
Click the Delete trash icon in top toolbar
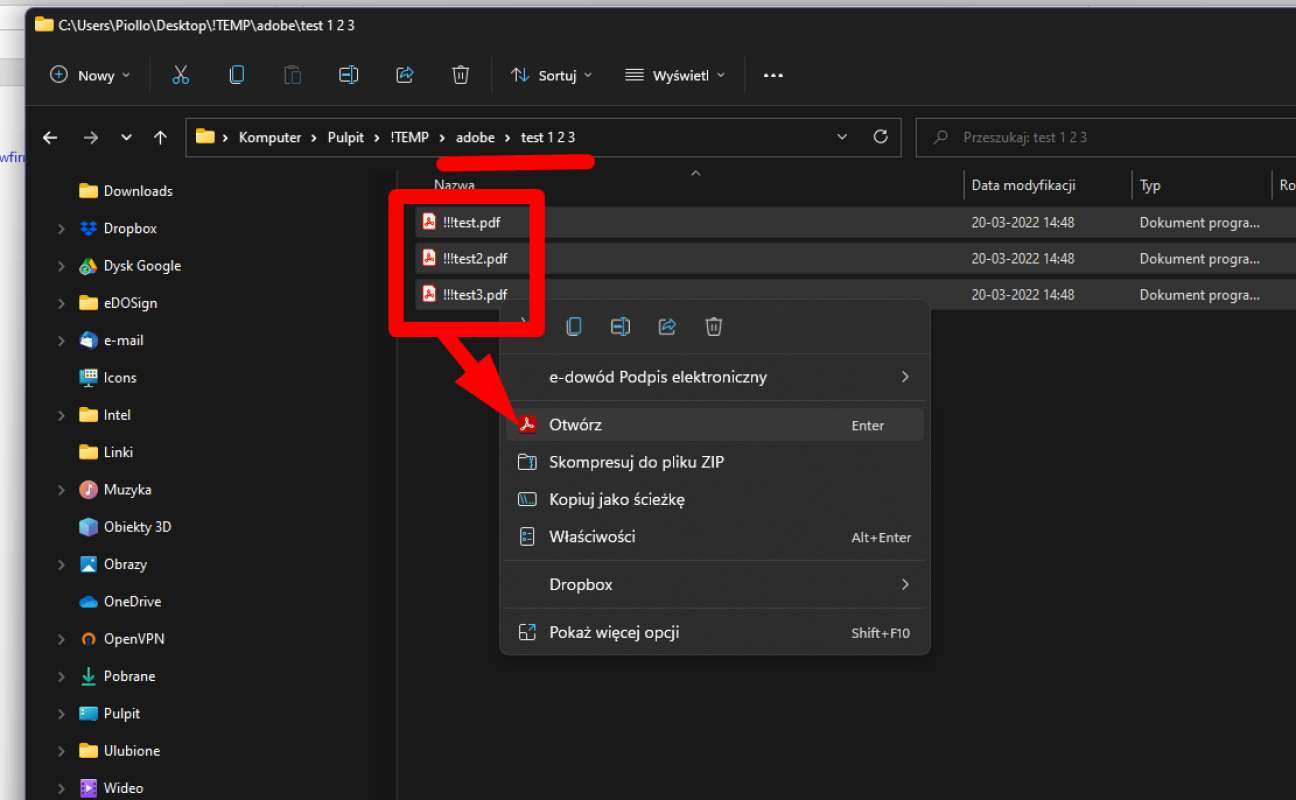click(460, 75)
